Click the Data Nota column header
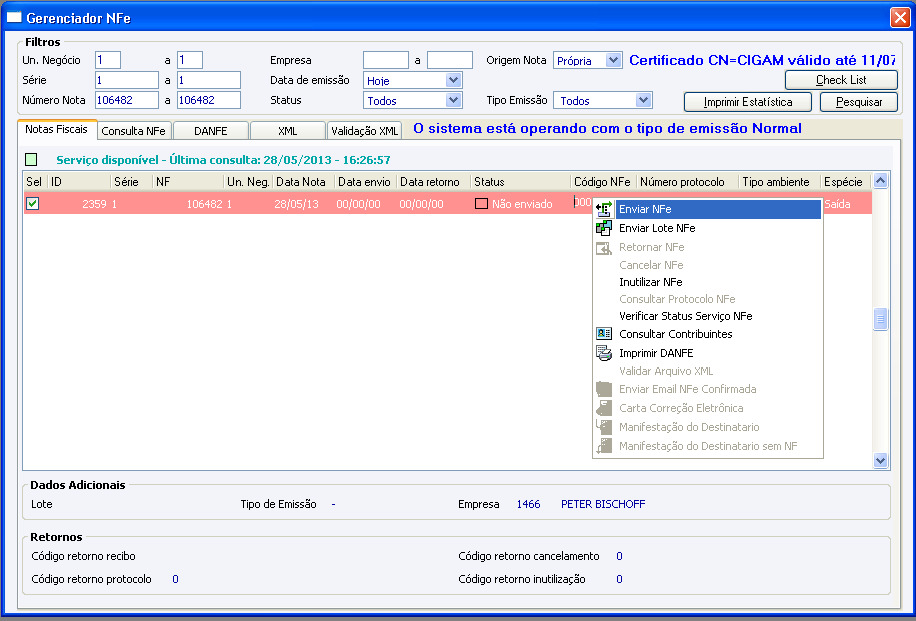The height and width of the screenshot is (621, 916). coord(304,182)
